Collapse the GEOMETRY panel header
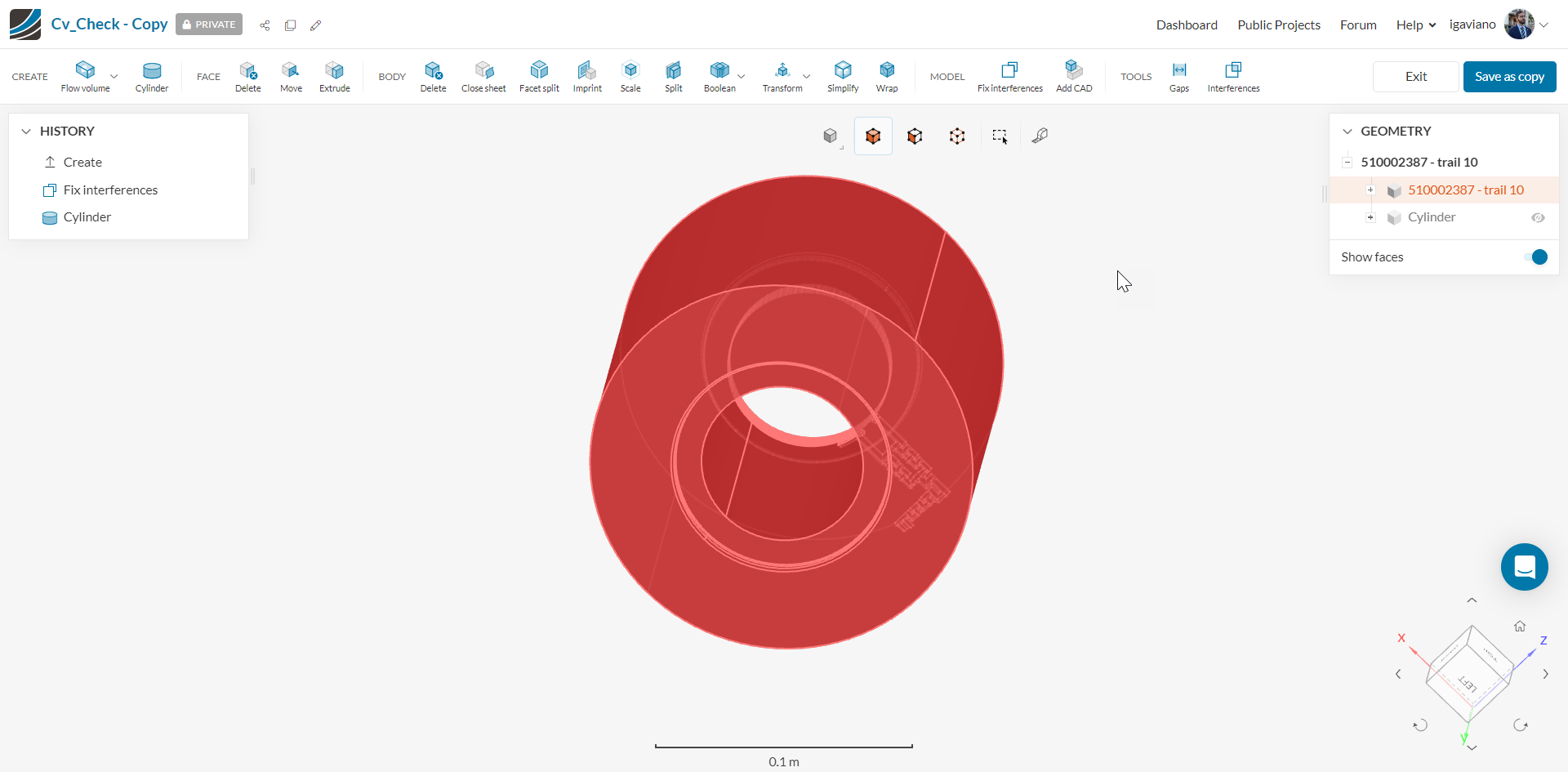This screenshot has width=1568, height=772. pos(1348,131)
